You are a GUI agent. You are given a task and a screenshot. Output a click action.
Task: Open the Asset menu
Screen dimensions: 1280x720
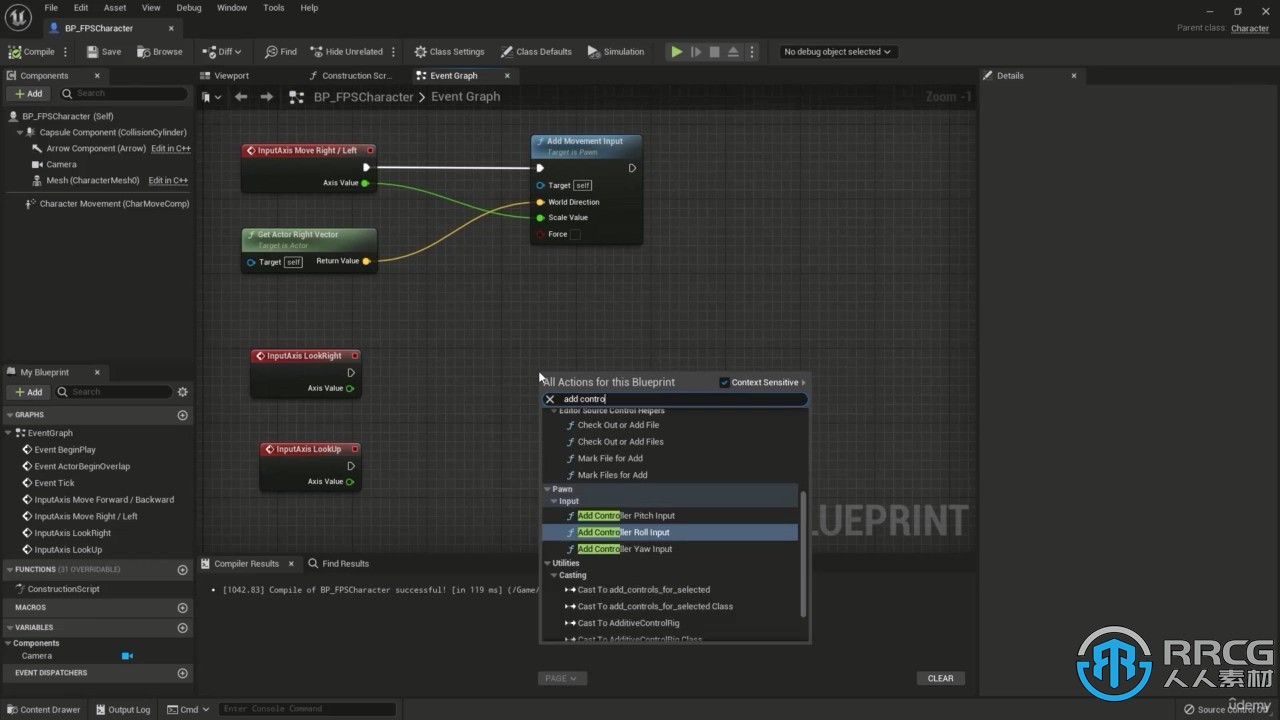[115, 8]
